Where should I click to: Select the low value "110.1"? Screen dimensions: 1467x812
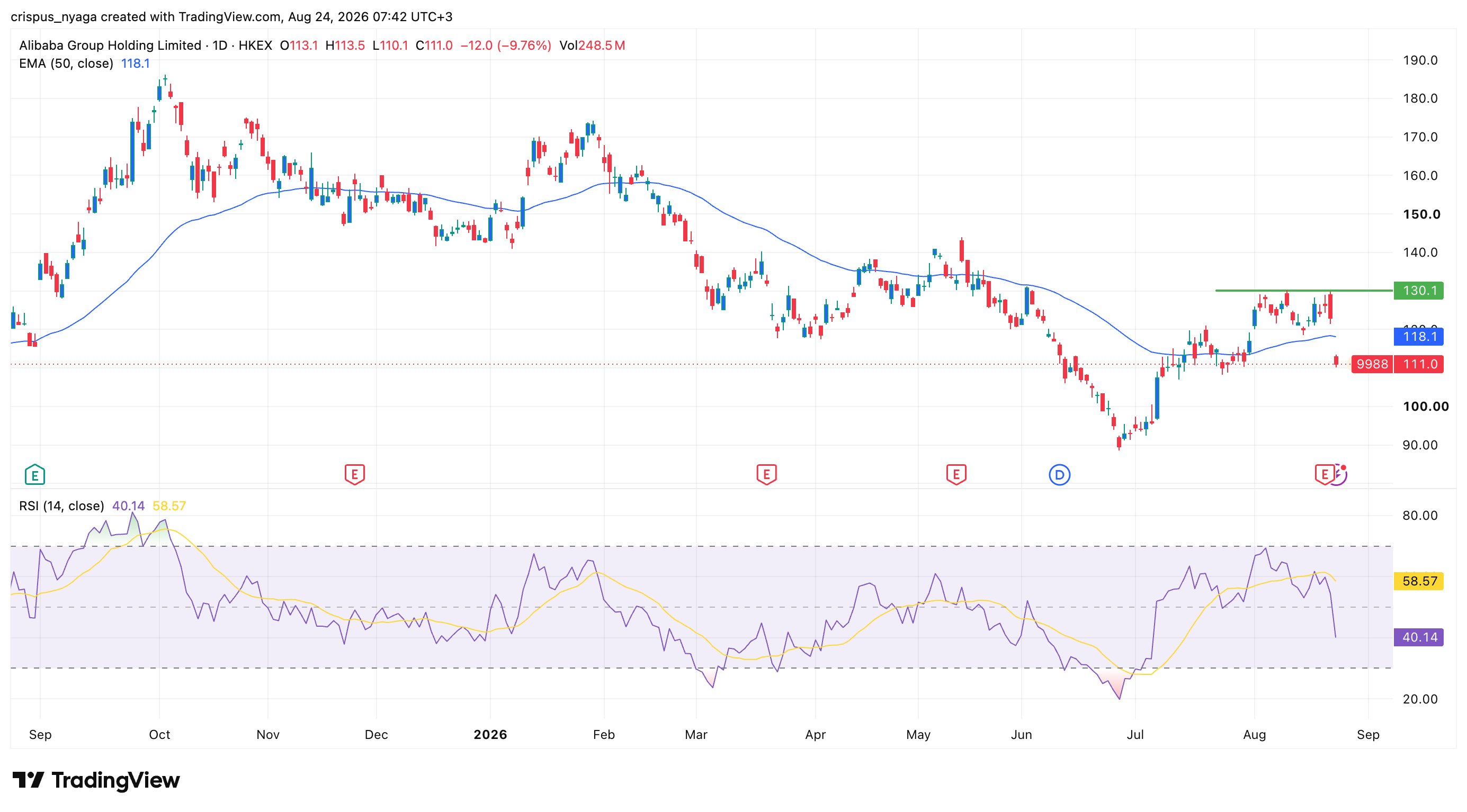pos(394,46)
